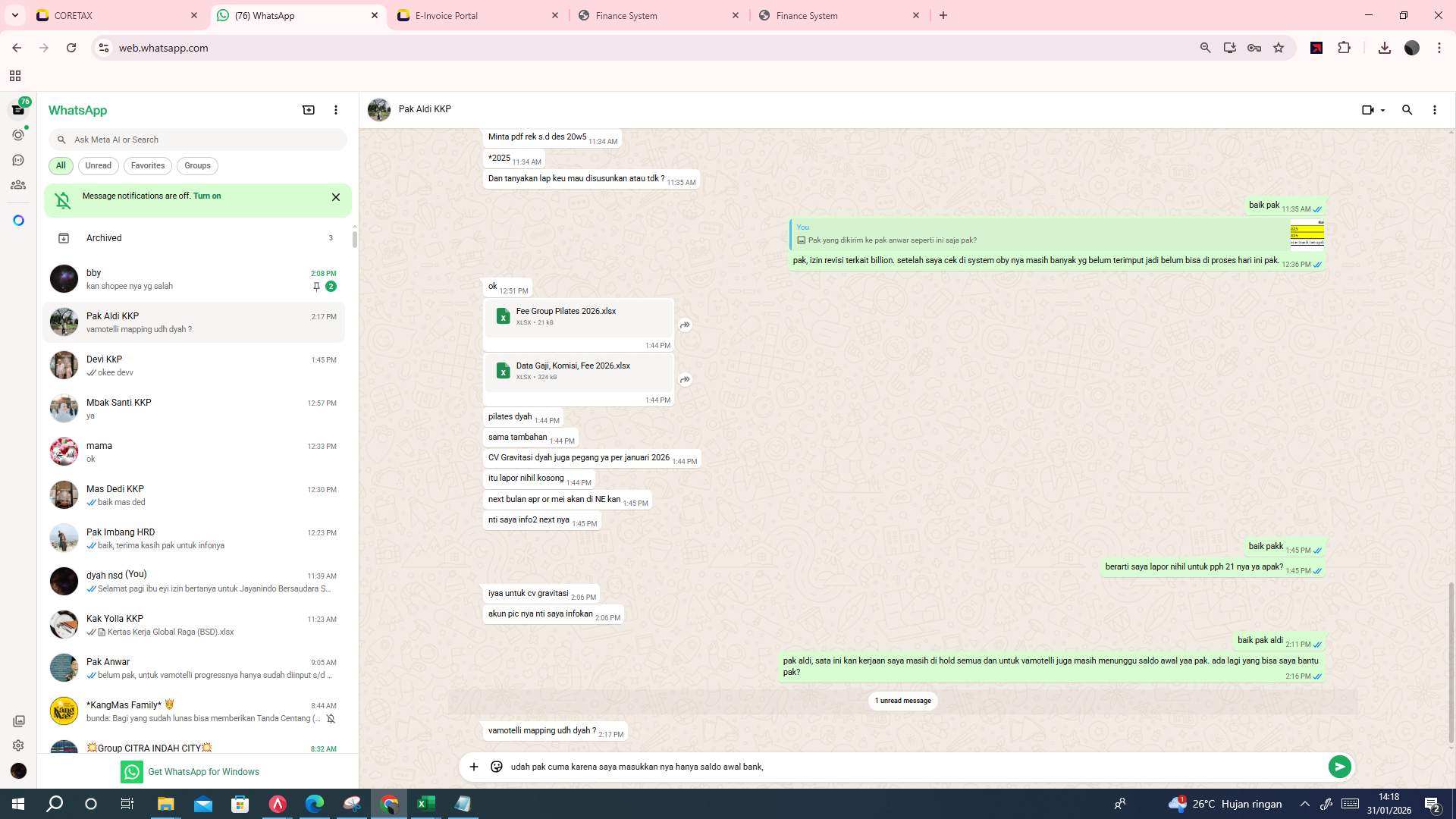The image size is (1456, 819).
Task: Open the emoji picker
Action: point(496,767)
